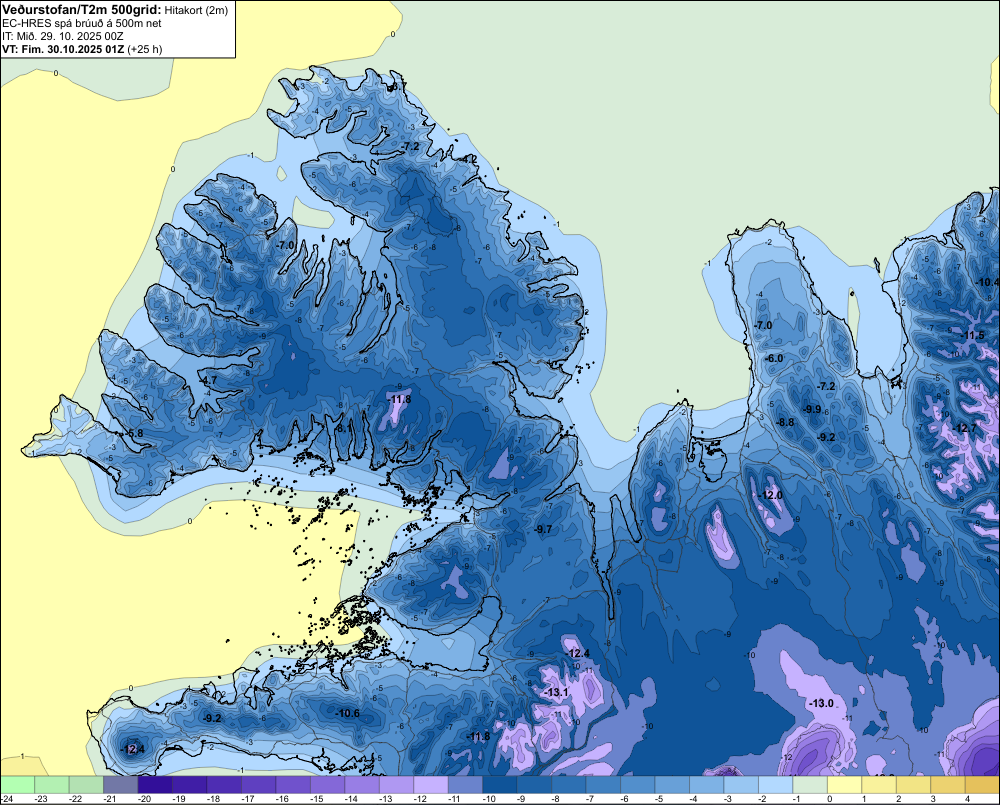Select the pale yellow legend swatch at 0

844,784
